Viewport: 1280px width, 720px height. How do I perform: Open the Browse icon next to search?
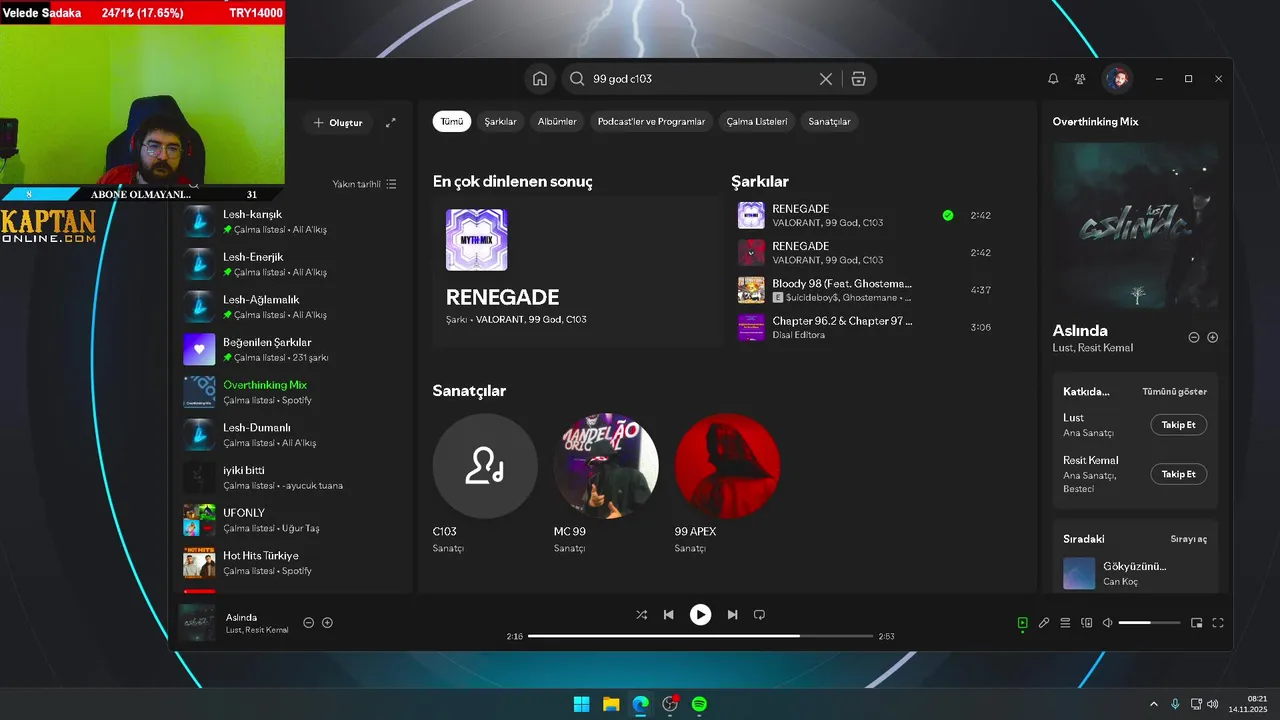pyautogui.click(x=858, y=79)
